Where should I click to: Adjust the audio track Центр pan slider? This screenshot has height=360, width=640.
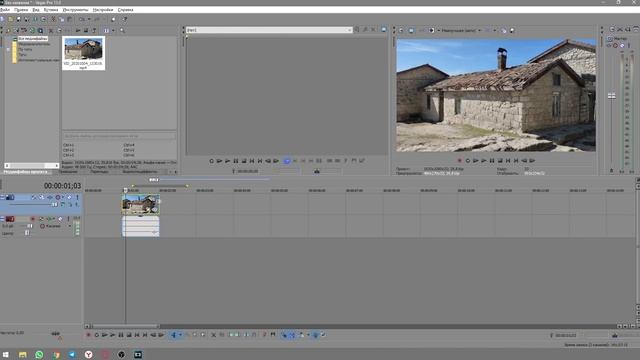coord(27,233)
